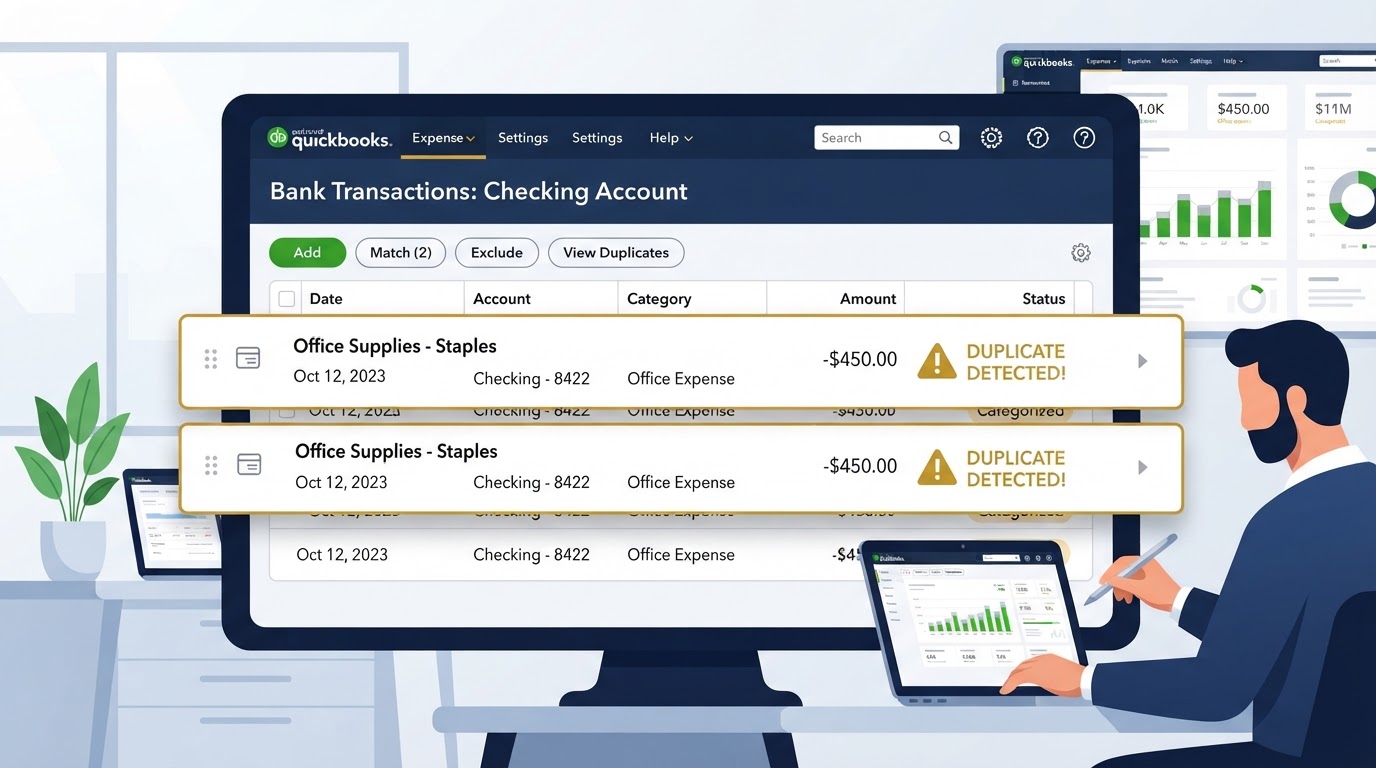Select the 'Bank Transactions: Checking Account' heading
Image resolution: width=1376 pixels, height=768 pixels.
pyautogui.click(x=479, y=191)
